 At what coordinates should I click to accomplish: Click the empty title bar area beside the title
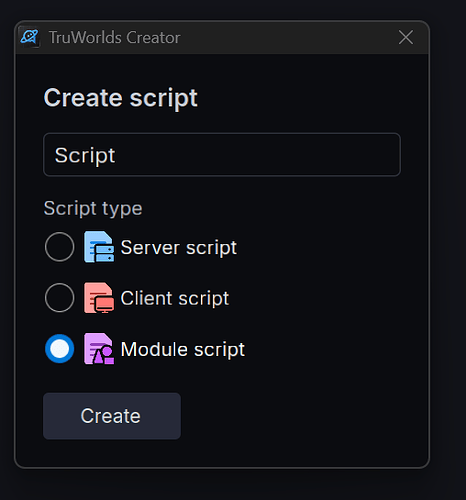click(287, 37)
